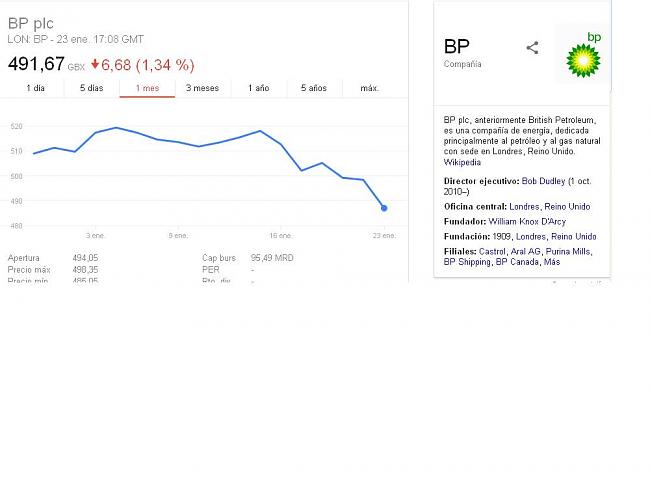Click the blue endpoint dot on chart

click(384, 208)
